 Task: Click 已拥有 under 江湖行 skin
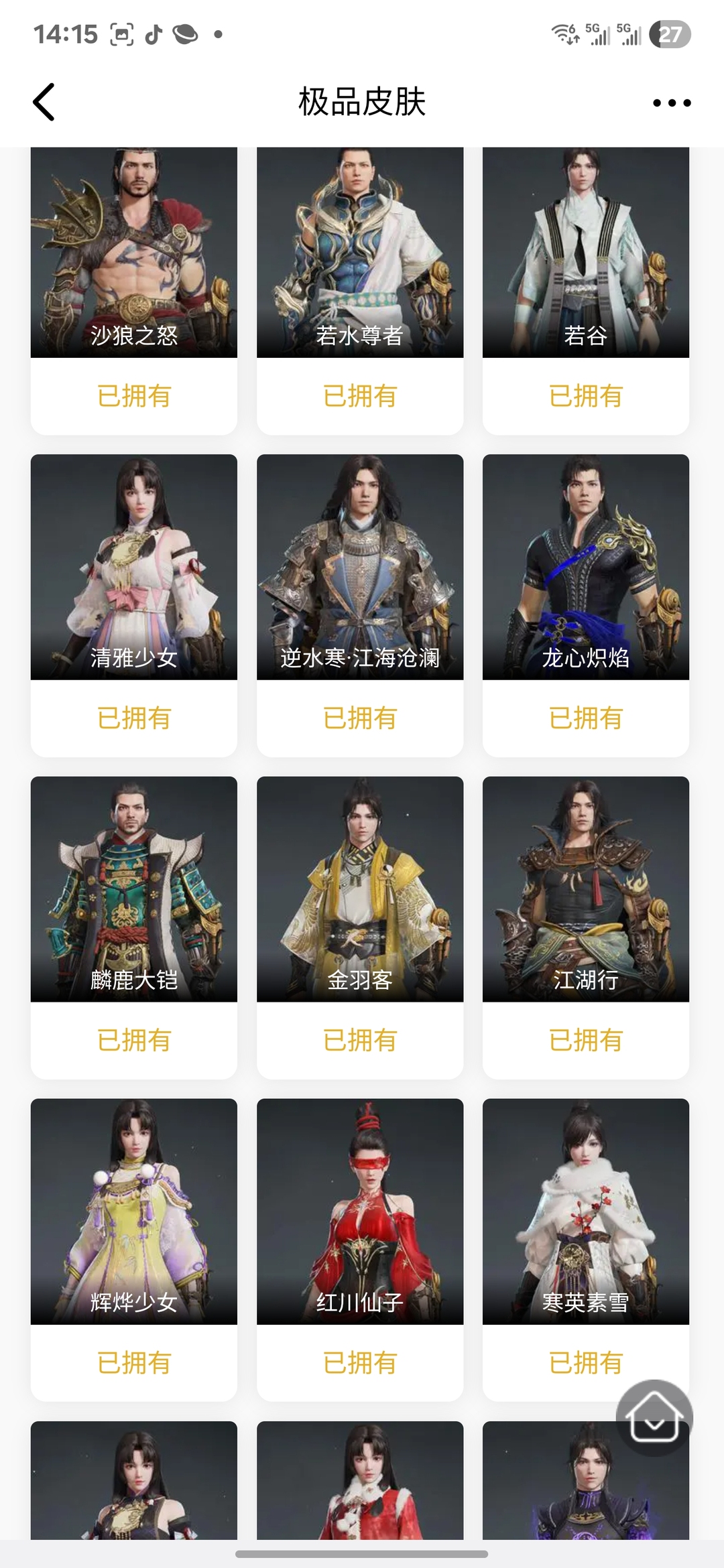pyautogui.click(x=586, y=1041)
